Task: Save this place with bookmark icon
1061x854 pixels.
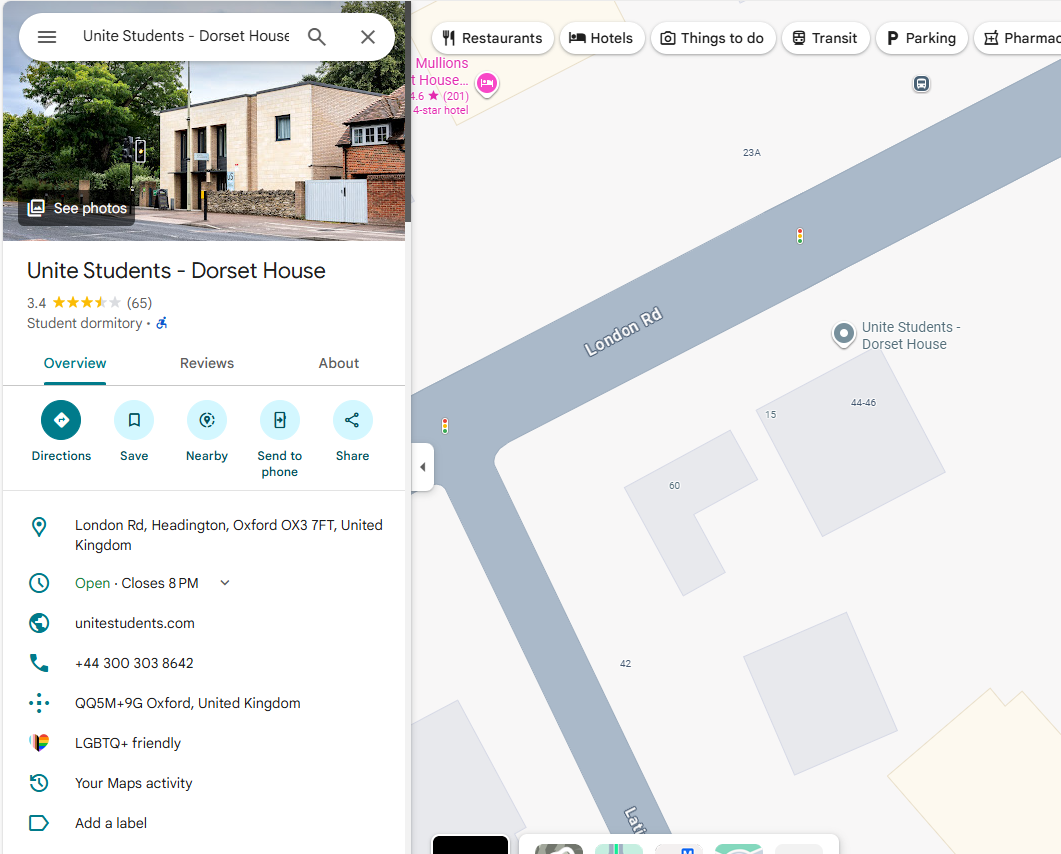Action: click(x=134, y=420)
